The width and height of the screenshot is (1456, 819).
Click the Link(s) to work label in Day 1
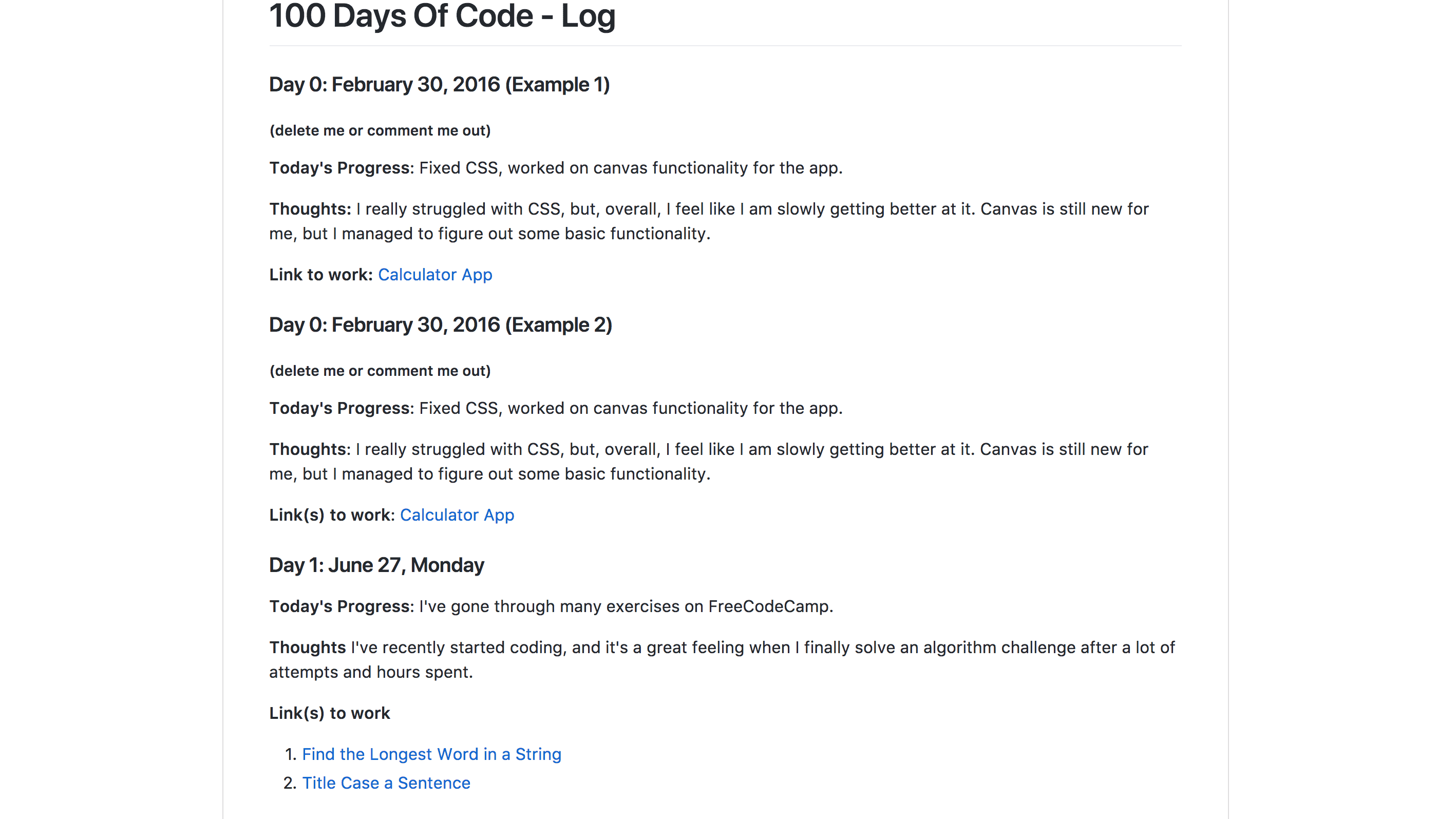point(330,713)
